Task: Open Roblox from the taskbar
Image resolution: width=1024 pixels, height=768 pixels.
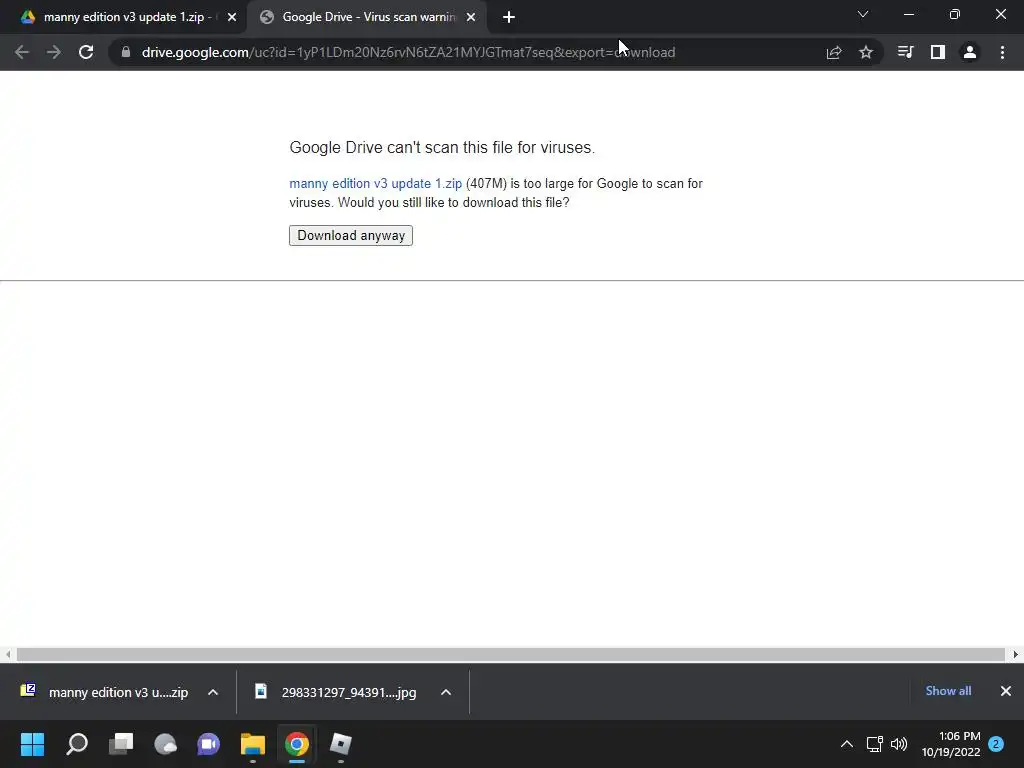Action: tap(341, 744)
